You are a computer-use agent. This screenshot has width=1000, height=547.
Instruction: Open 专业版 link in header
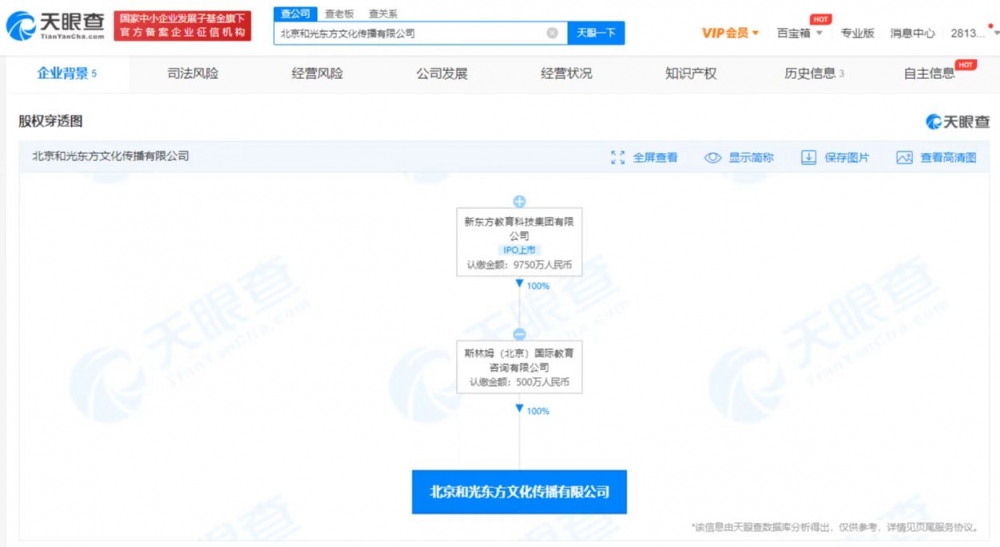(857, 33)
